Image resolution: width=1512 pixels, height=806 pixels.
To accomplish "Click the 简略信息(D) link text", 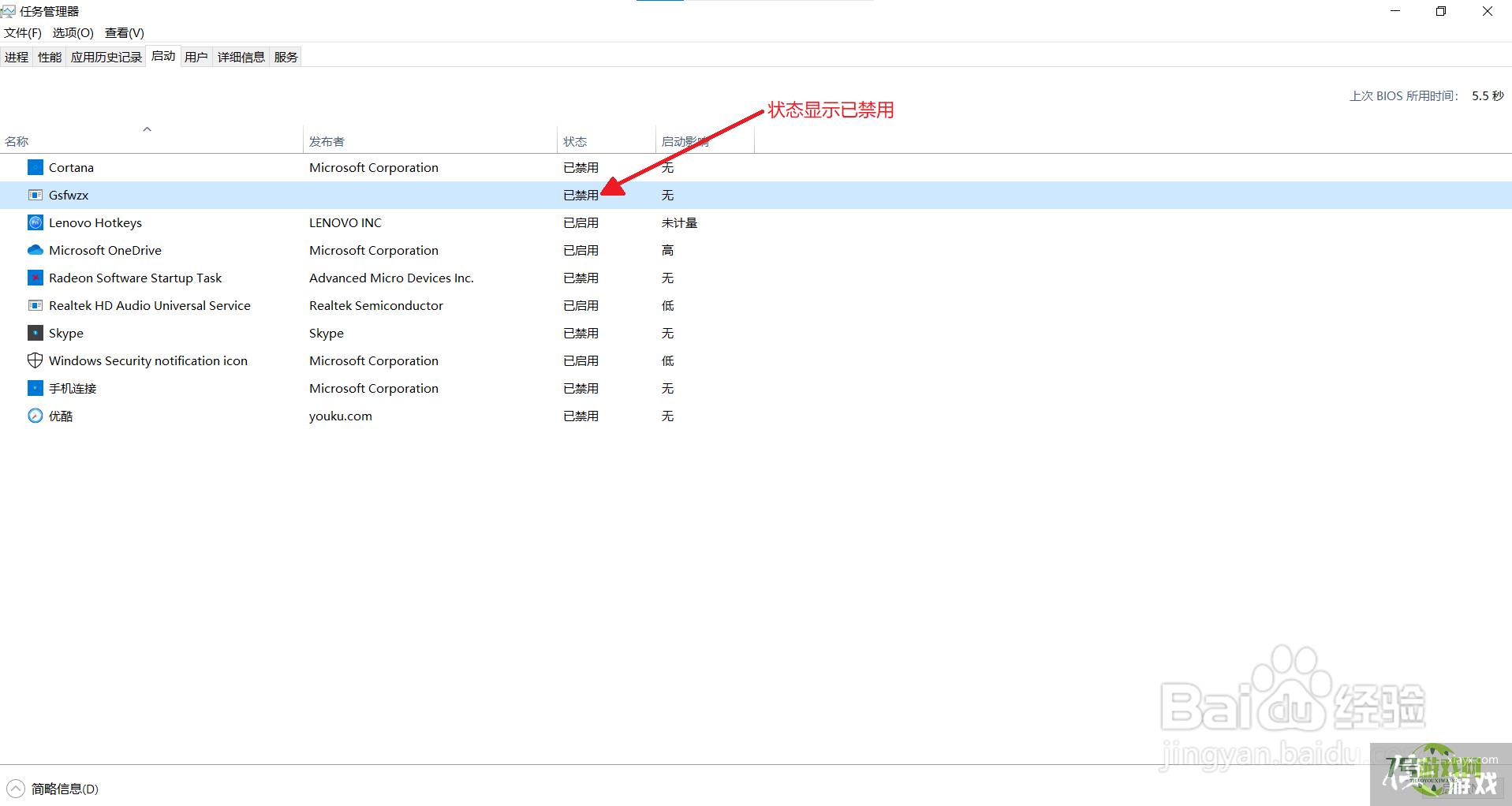I will [x=65, y=789].
